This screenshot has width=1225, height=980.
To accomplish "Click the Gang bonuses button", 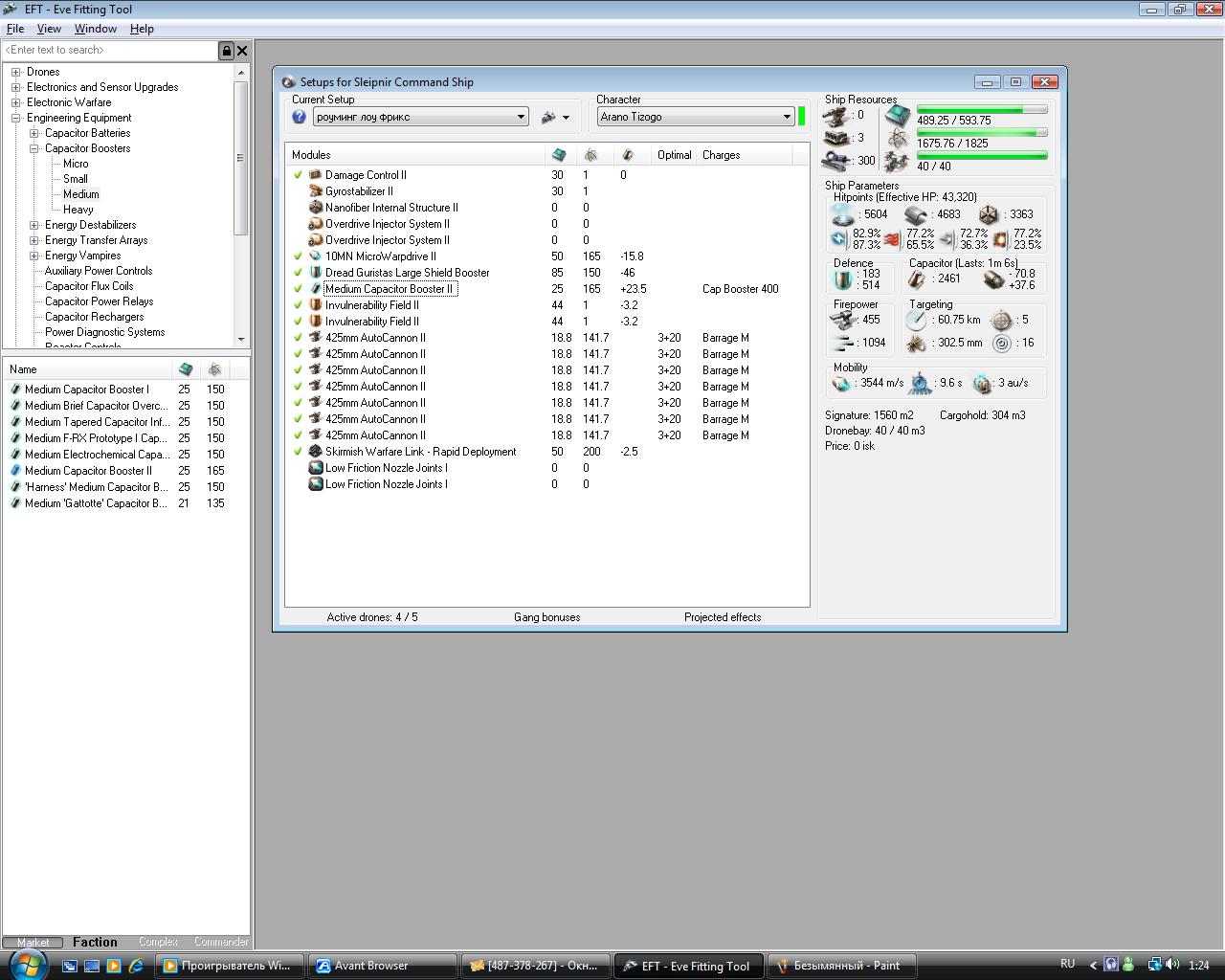I will tap(546, 617).
